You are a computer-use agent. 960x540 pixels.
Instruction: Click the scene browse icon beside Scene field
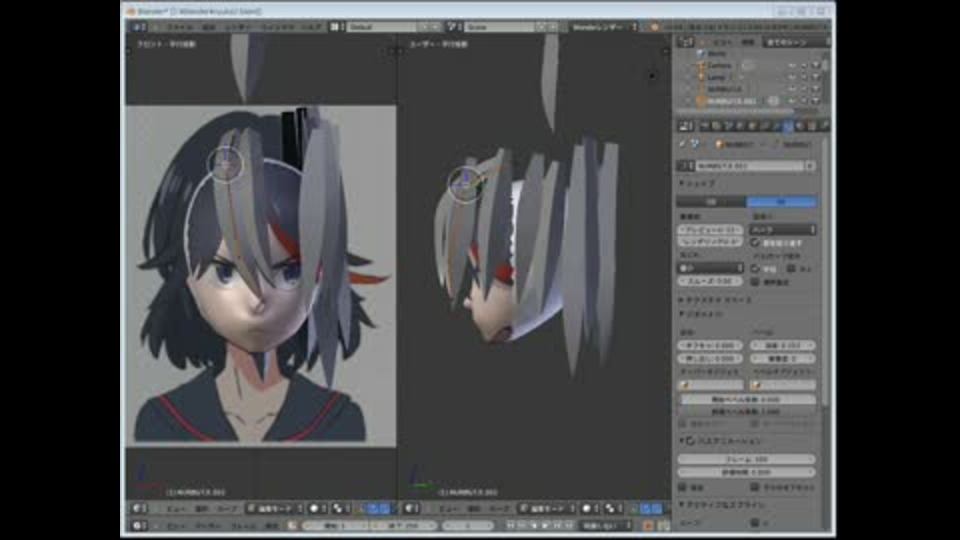(x=454, y=27)
